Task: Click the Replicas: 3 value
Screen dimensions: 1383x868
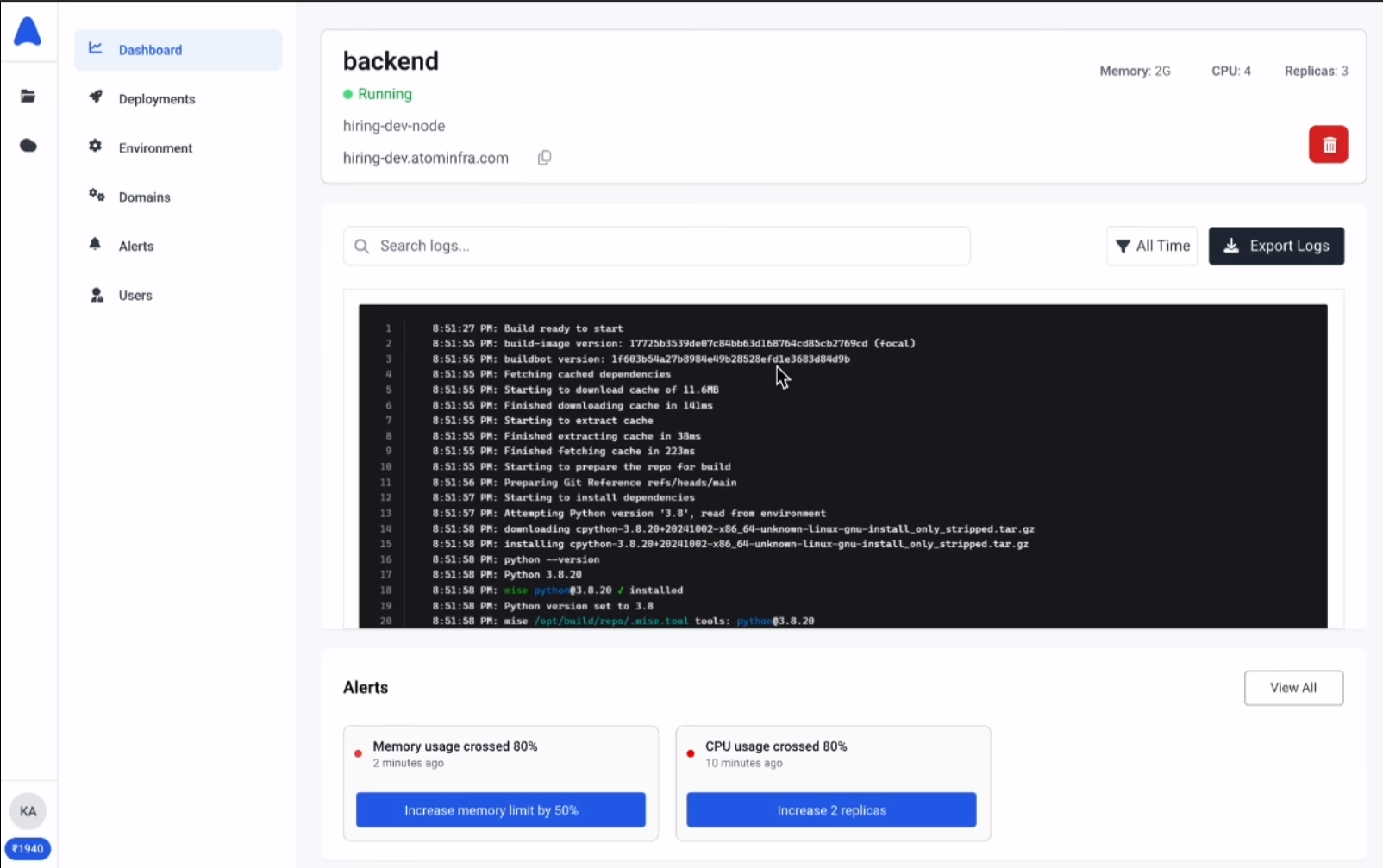Action: coord(1316,71)
